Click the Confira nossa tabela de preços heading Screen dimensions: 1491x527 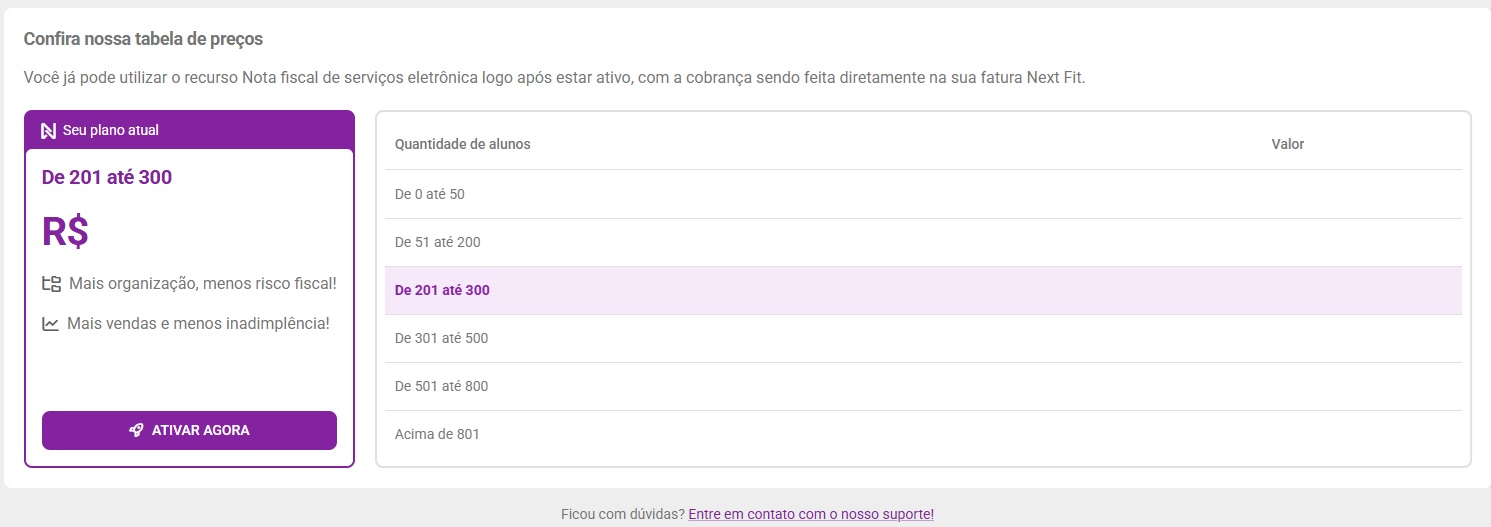coord(143,39)
